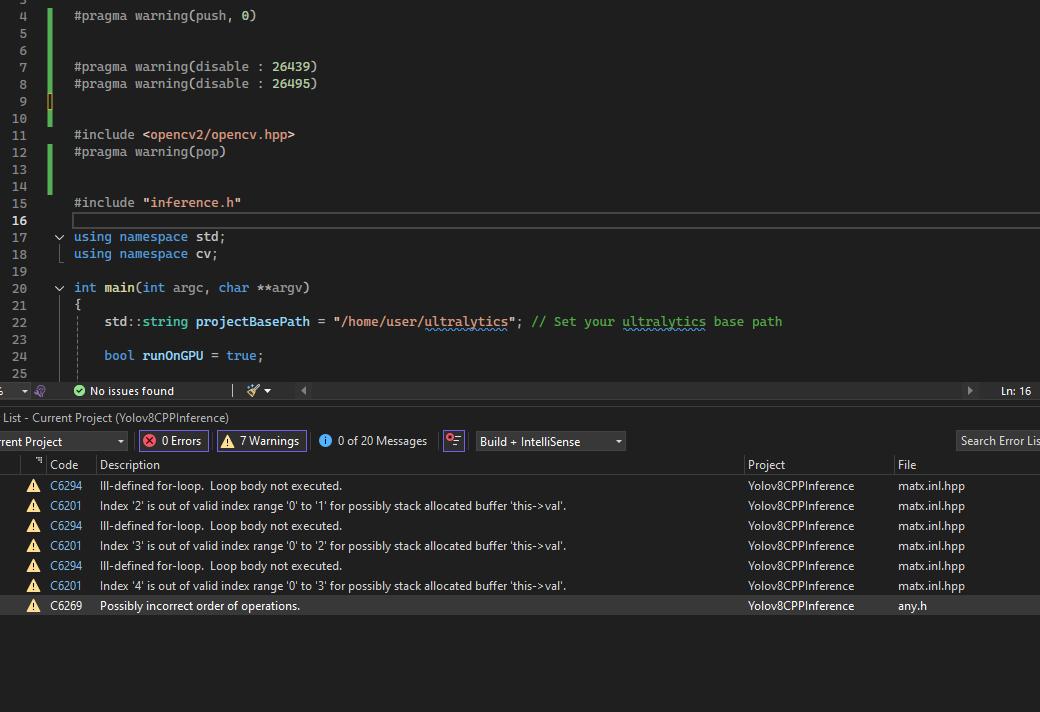Viewport: 1040px width, 712px height.
Task: Open the Build + IntelliSense dropdown
Action: [x=551, y=442]
